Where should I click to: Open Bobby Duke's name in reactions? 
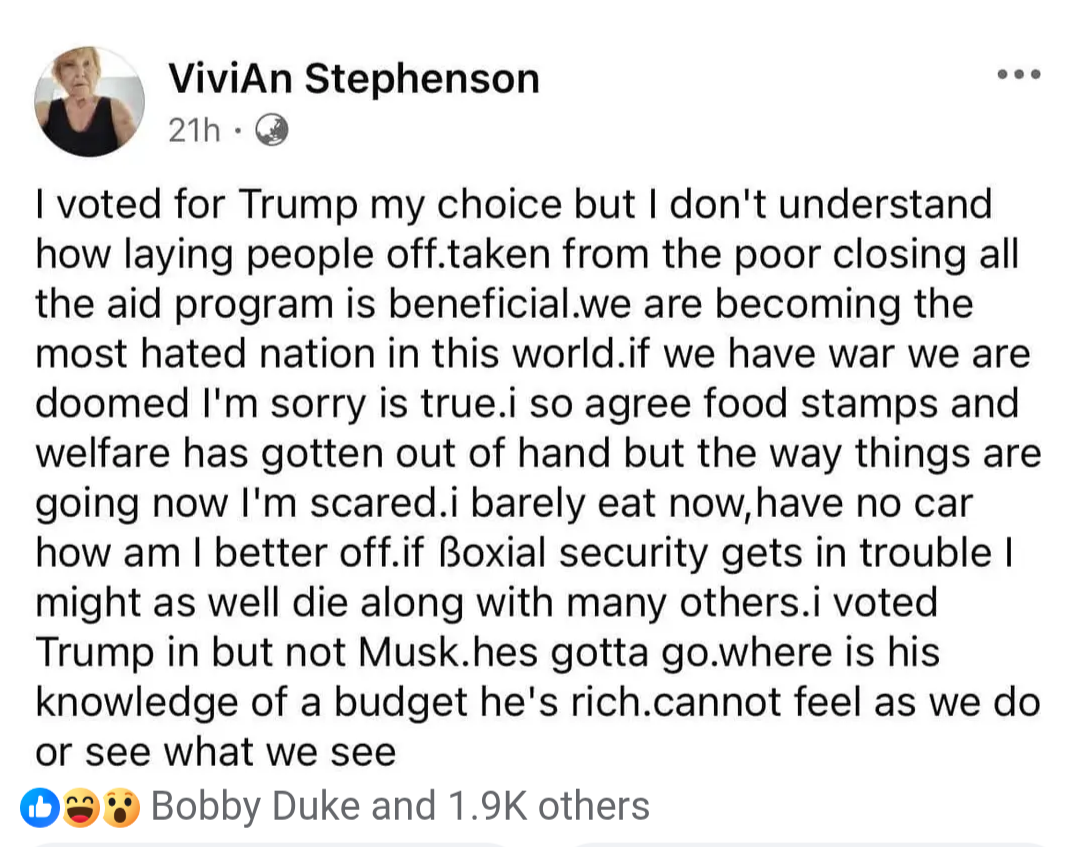click(x=256, y=806)
